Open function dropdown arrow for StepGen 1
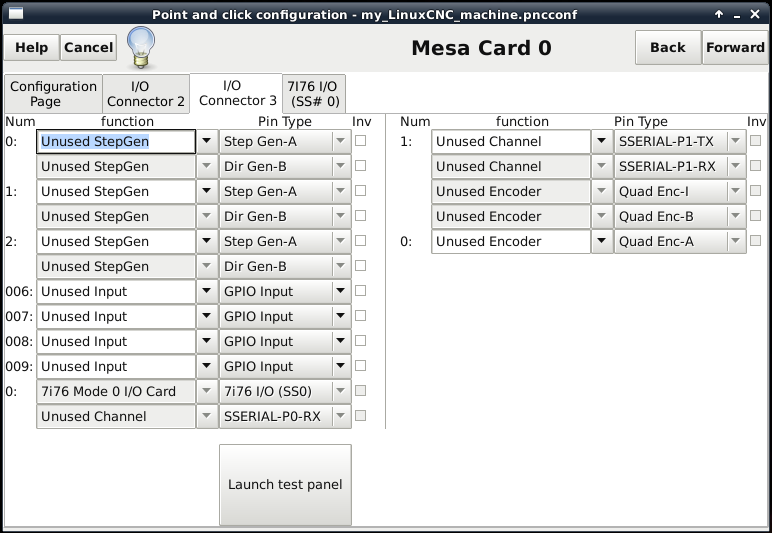The height and width of the screenshot is (533, 772). 207,191
